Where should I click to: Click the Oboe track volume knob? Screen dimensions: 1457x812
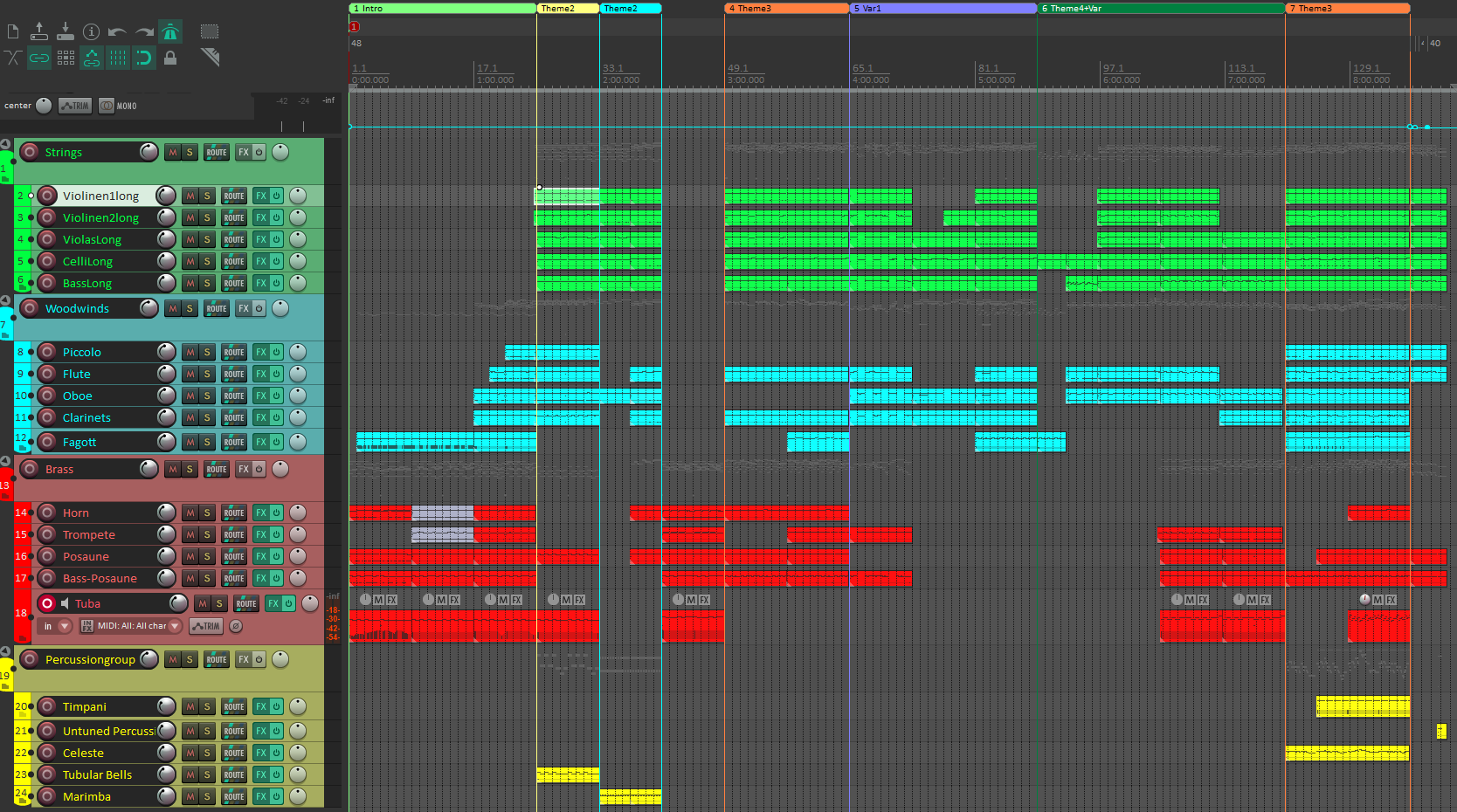click(166, 396)
